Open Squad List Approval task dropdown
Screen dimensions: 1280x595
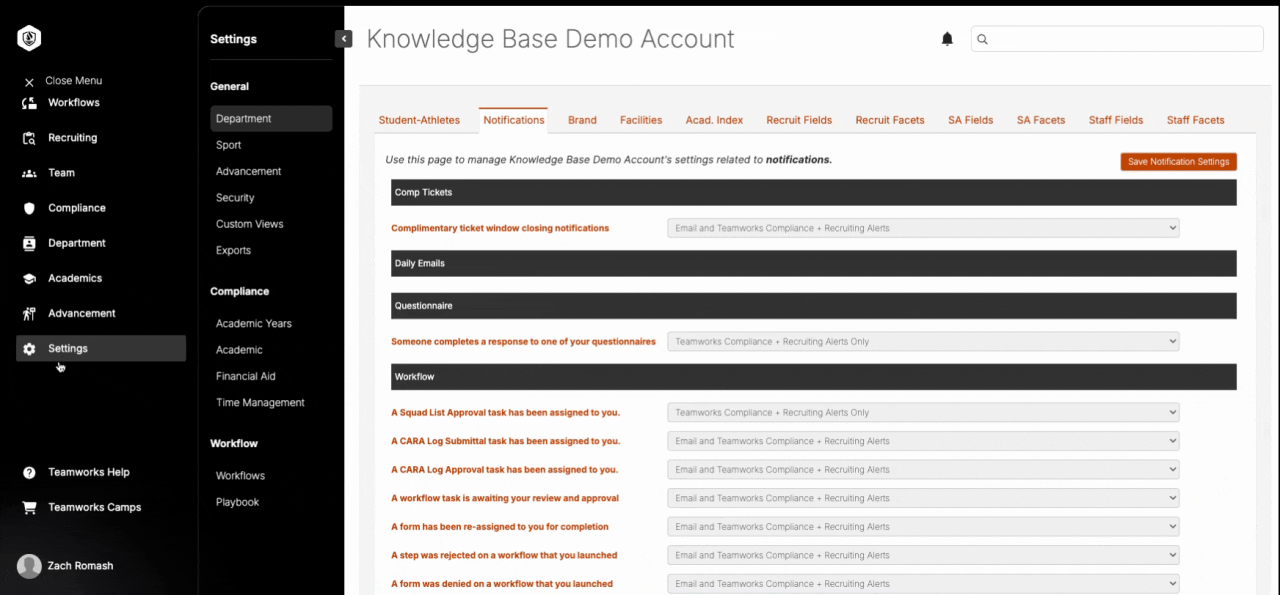coord(923,412)
